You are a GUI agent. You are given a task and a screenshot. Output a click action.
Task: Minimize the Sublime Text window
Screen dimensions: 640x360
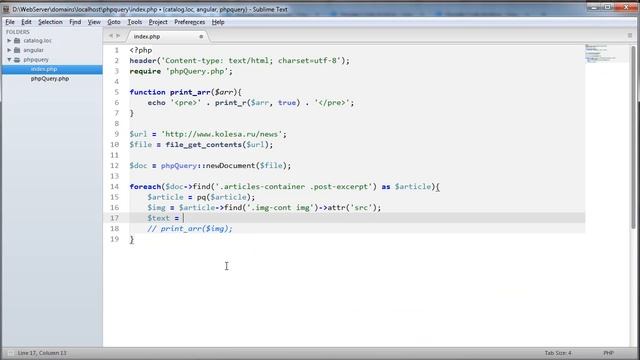(x=595, y=7)
